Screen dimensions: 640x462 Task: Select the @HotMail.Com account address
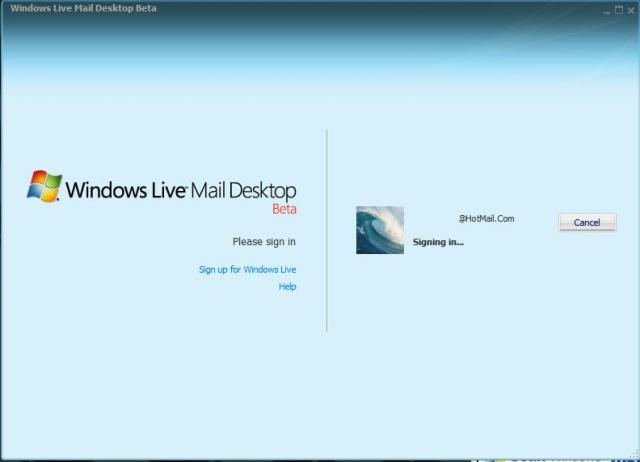click(x=487, y=219)
